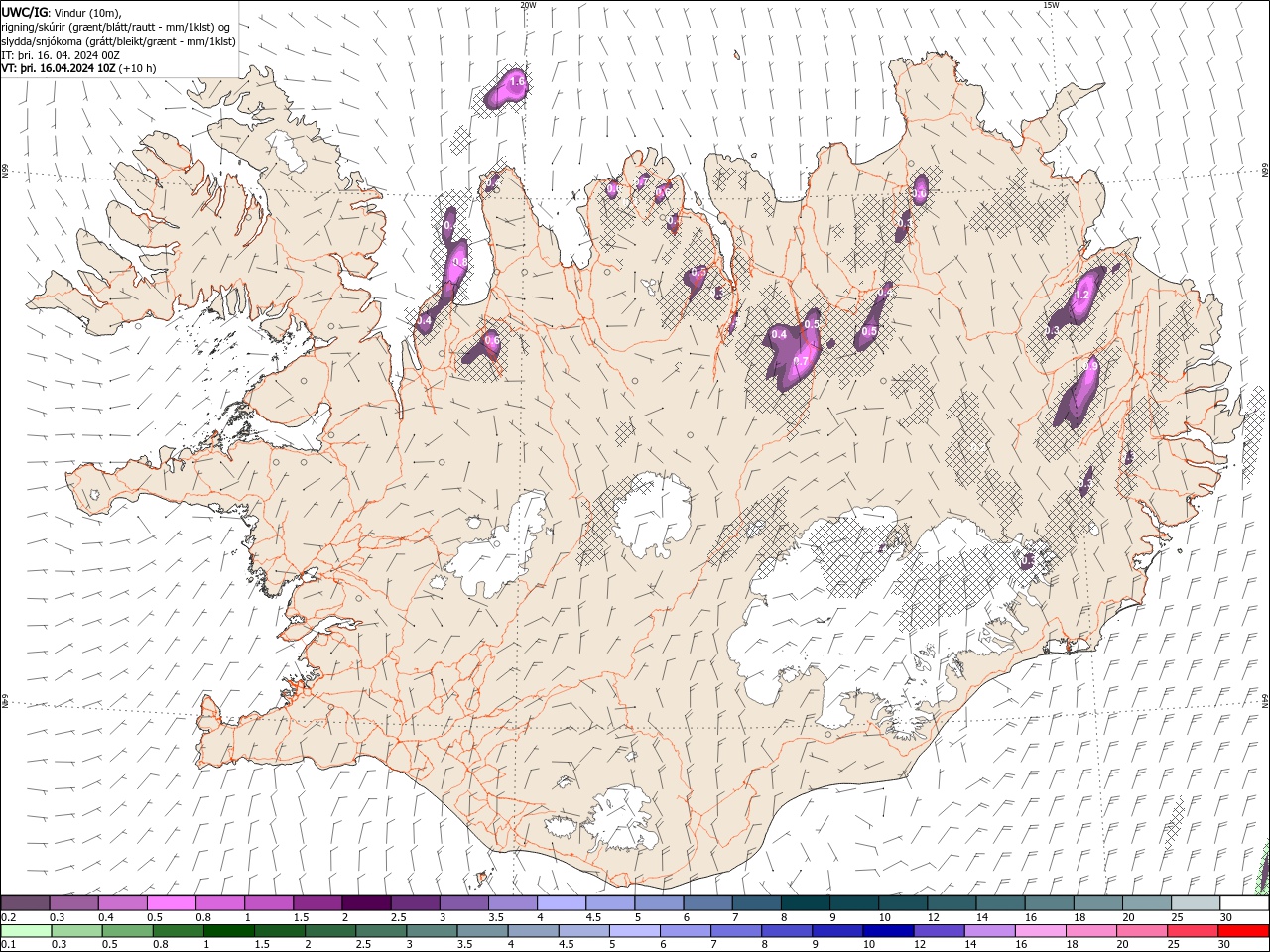
Task: Click the red 30 swatch in lower legend
Action: [x=1244, y=931]
